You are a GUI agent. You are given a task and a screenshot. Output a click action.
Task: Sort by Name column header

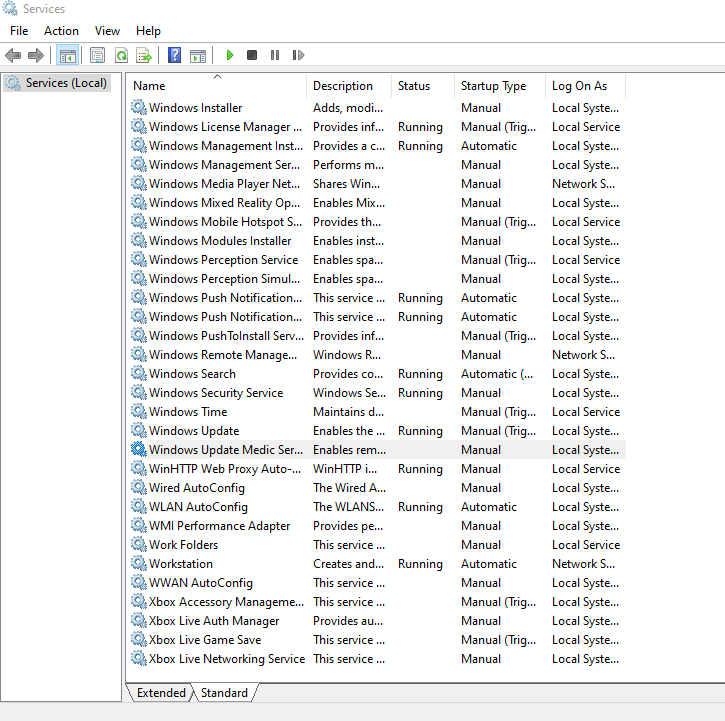click(x=217, y=86)
